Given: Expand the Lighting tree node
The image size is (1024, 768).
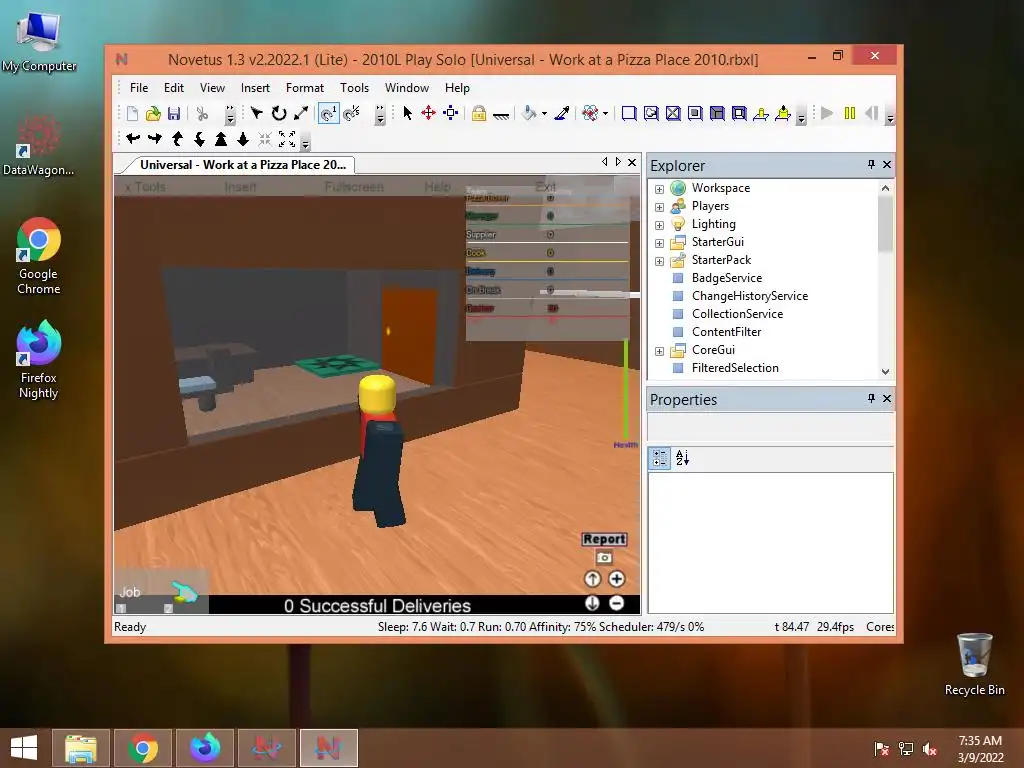Looking at the screenshot, I should (x=660, y=225).
